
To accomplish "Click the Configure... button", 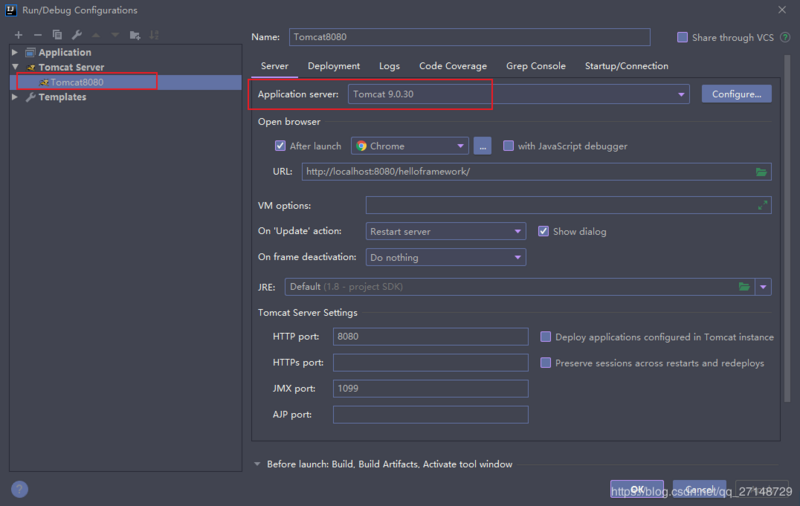I will pos(736,94).
